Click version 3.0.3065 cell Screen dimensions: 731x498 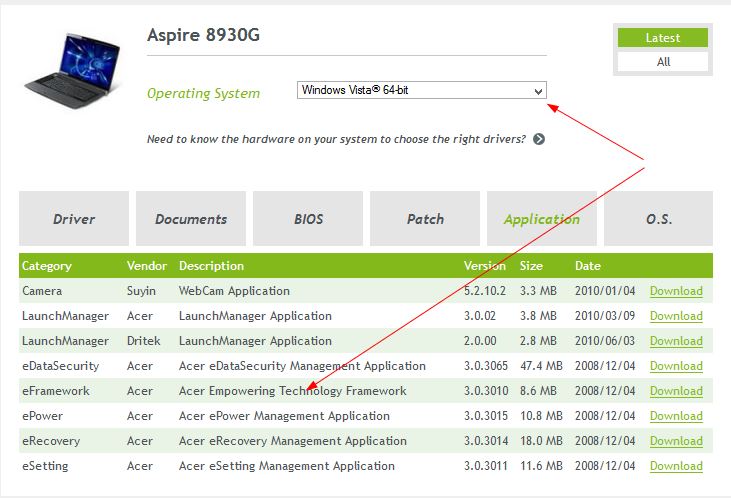point(486,366)
